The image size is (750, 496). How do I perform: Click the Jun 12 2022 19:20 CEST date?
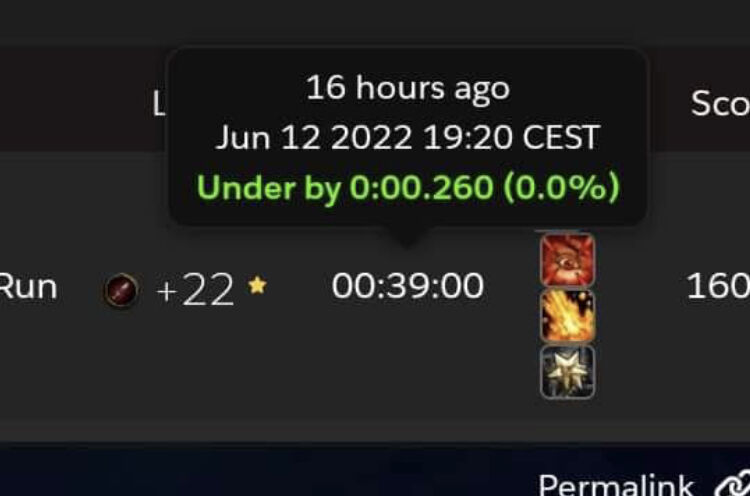408,137
